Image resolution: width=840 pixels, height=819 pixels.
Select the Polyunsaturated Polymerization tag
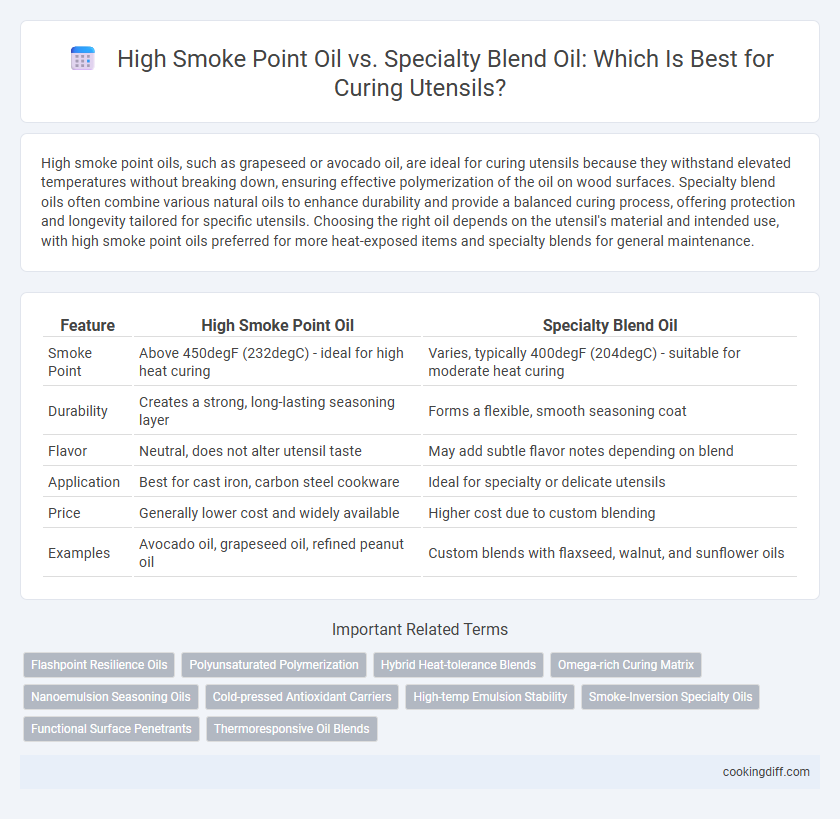(x=274, y=665)
